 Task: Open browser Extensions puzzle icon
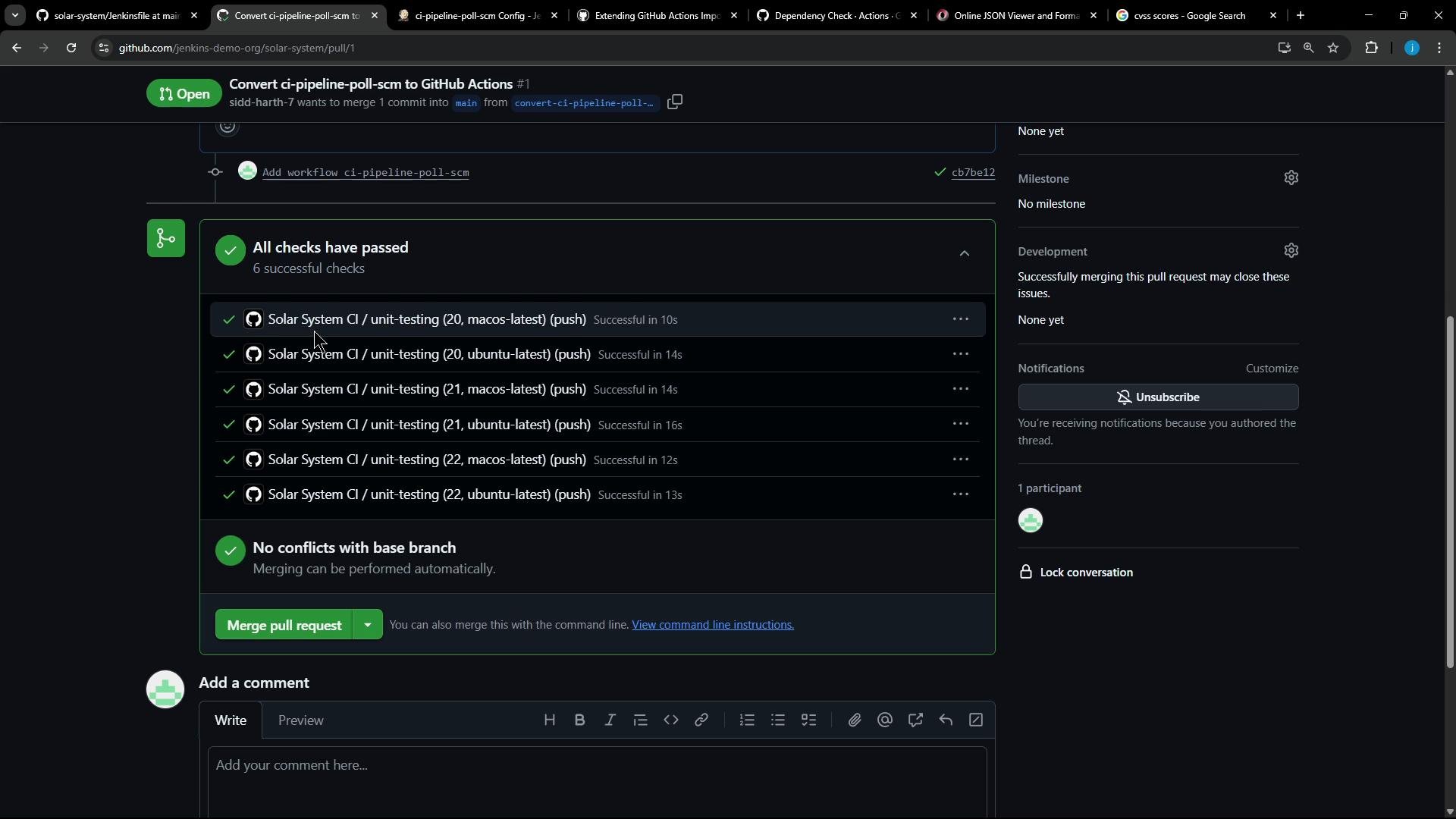pos(1372,48)
